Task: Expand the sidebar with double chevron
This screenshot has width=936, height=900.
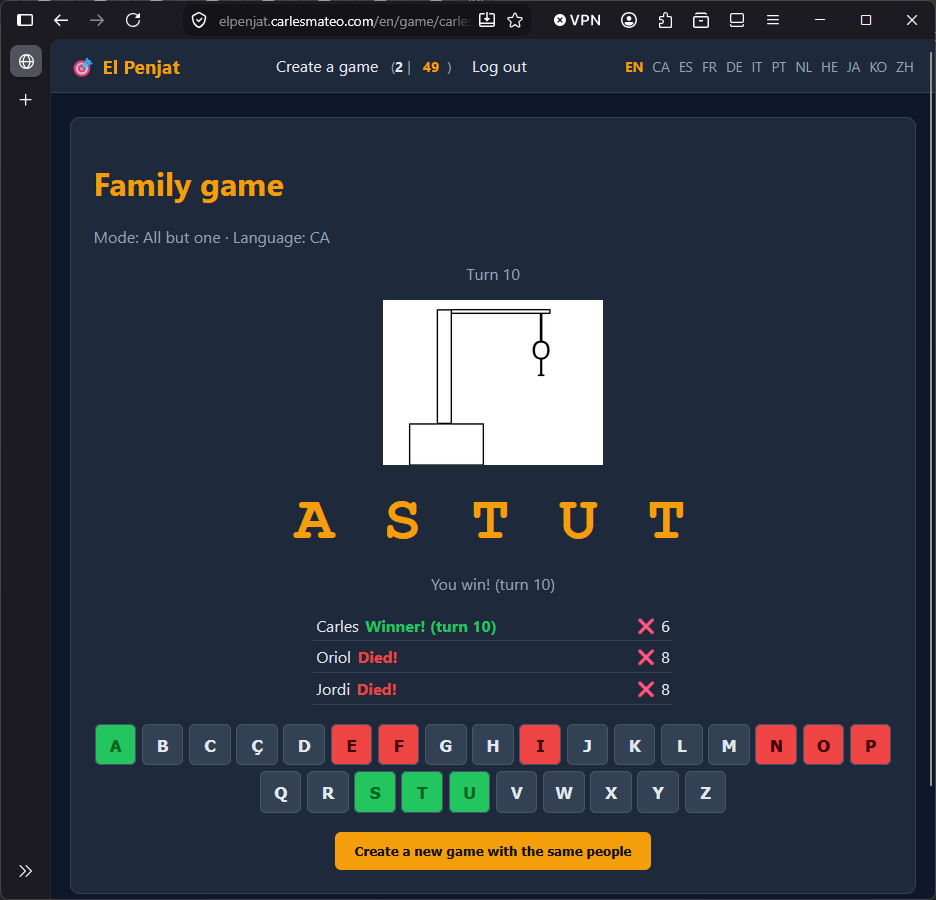Action: (x=25, y=871)
